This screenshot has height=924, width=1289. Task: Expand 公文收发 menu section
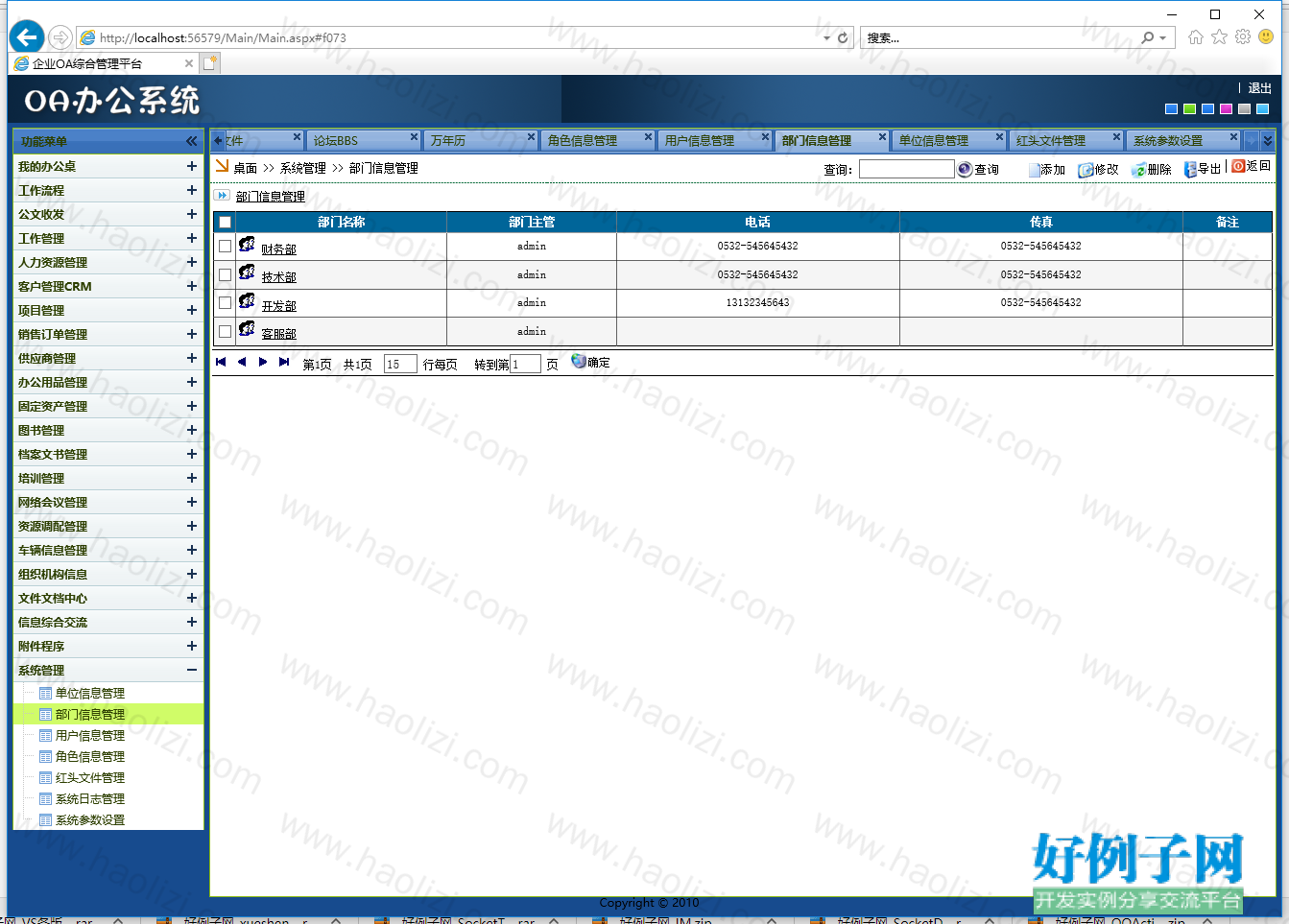[x=191, y=214]
